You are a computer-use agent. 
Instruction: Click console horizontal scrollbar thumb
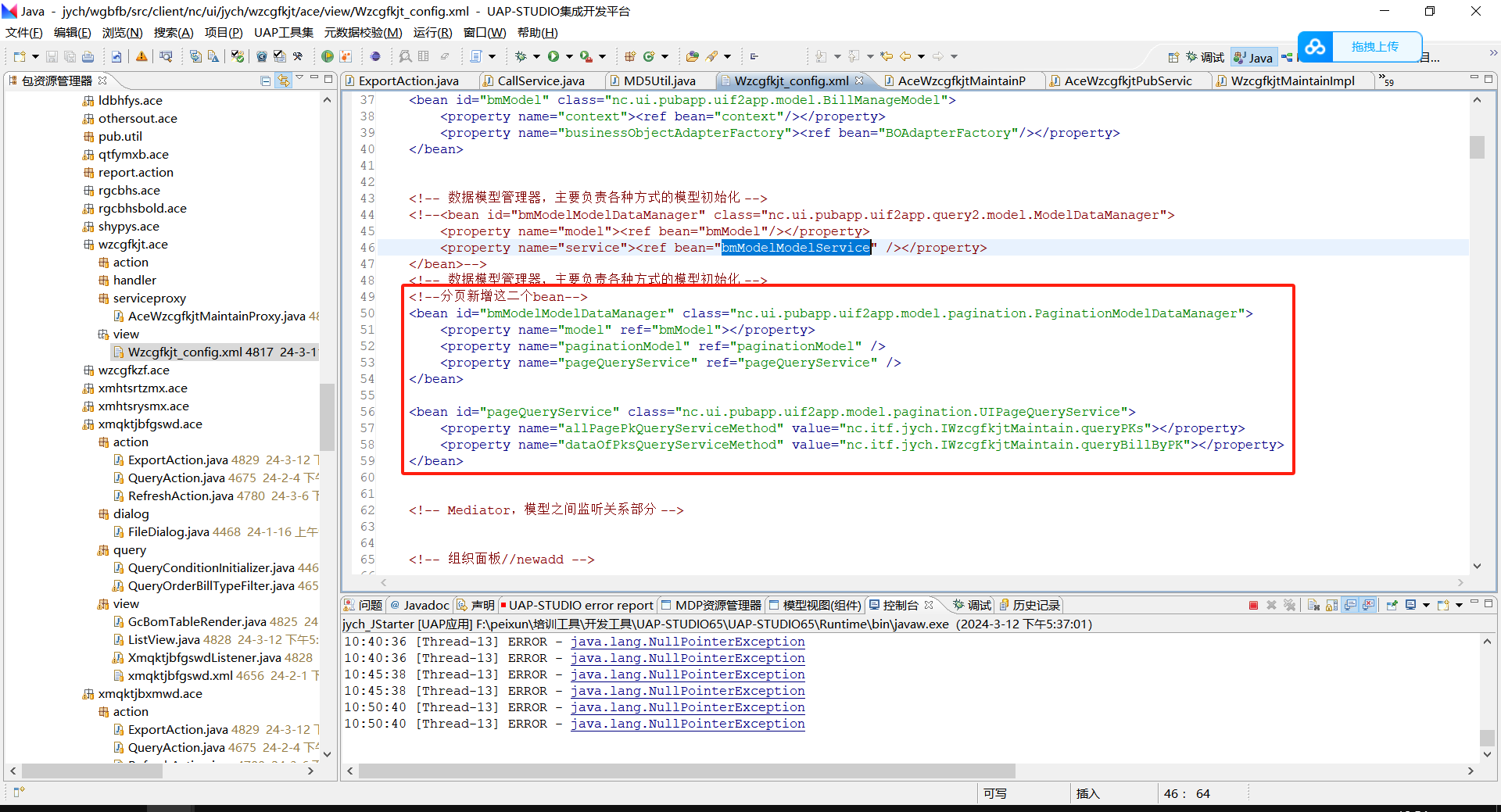[x=686, y=771]
